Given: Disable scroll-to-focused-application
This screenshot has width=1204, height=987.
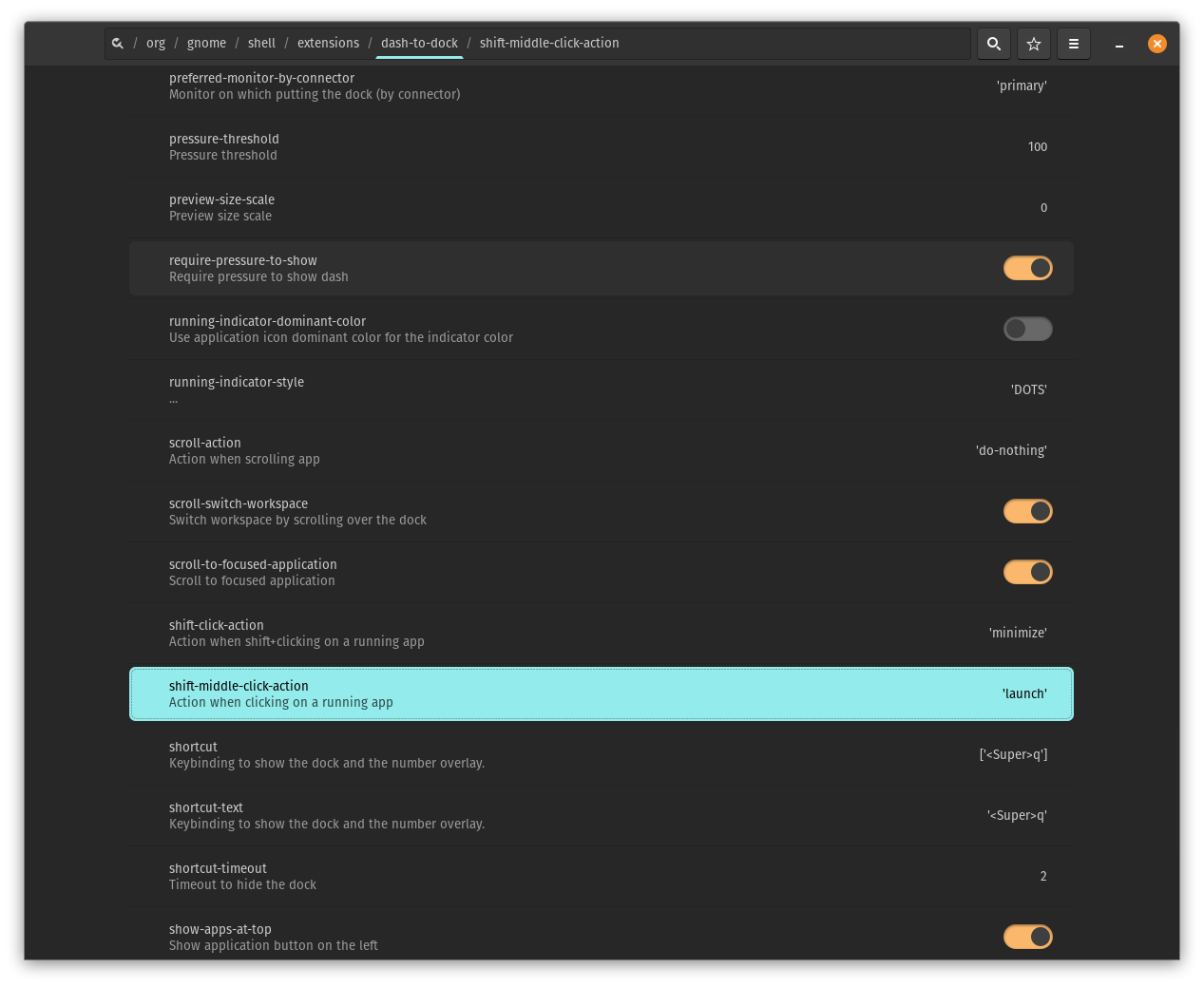Looking at the screenshot, I should tap(1027, 572).
